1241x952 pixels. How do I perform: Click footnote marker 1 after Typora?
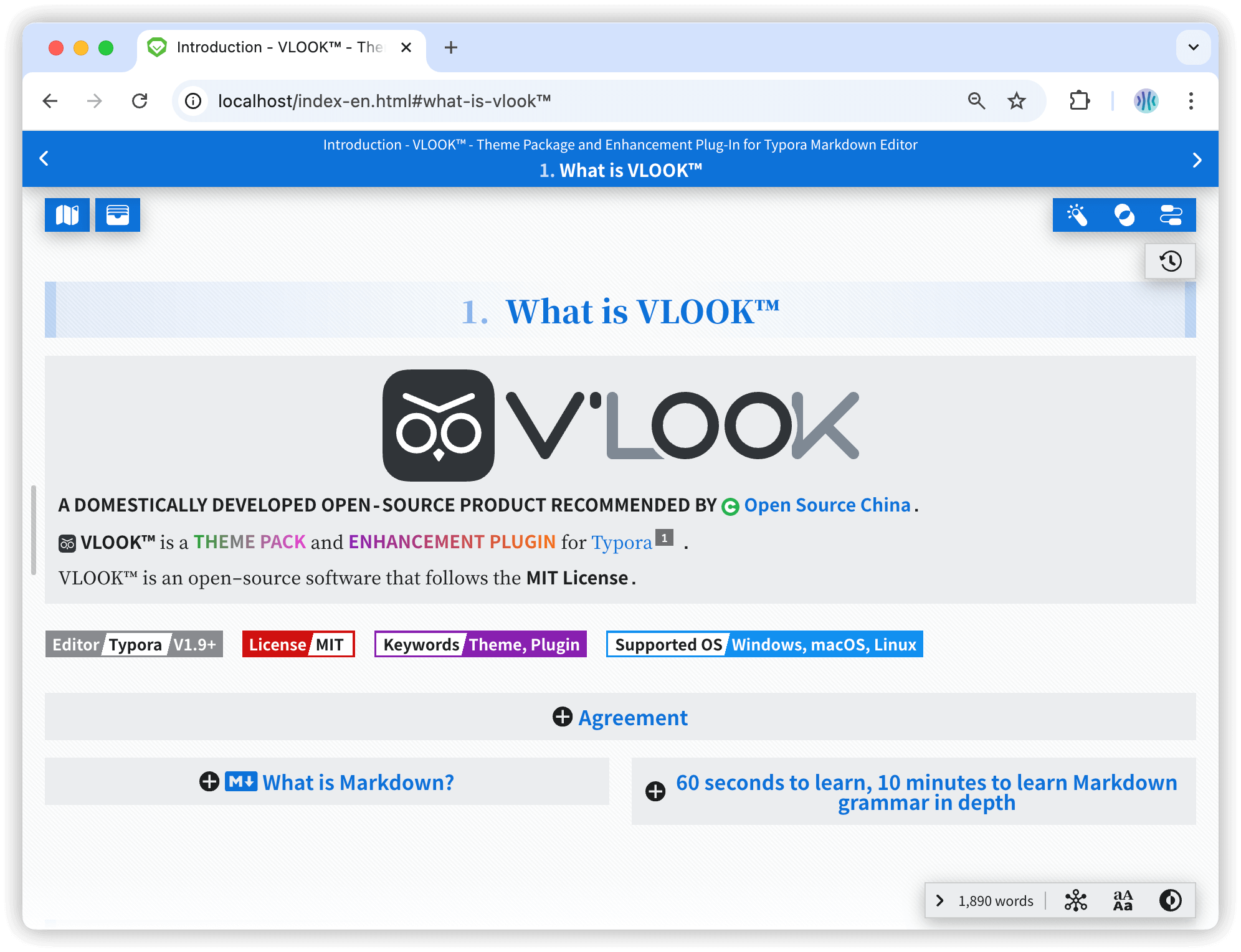pyautogui.click(x=665, y=538)
